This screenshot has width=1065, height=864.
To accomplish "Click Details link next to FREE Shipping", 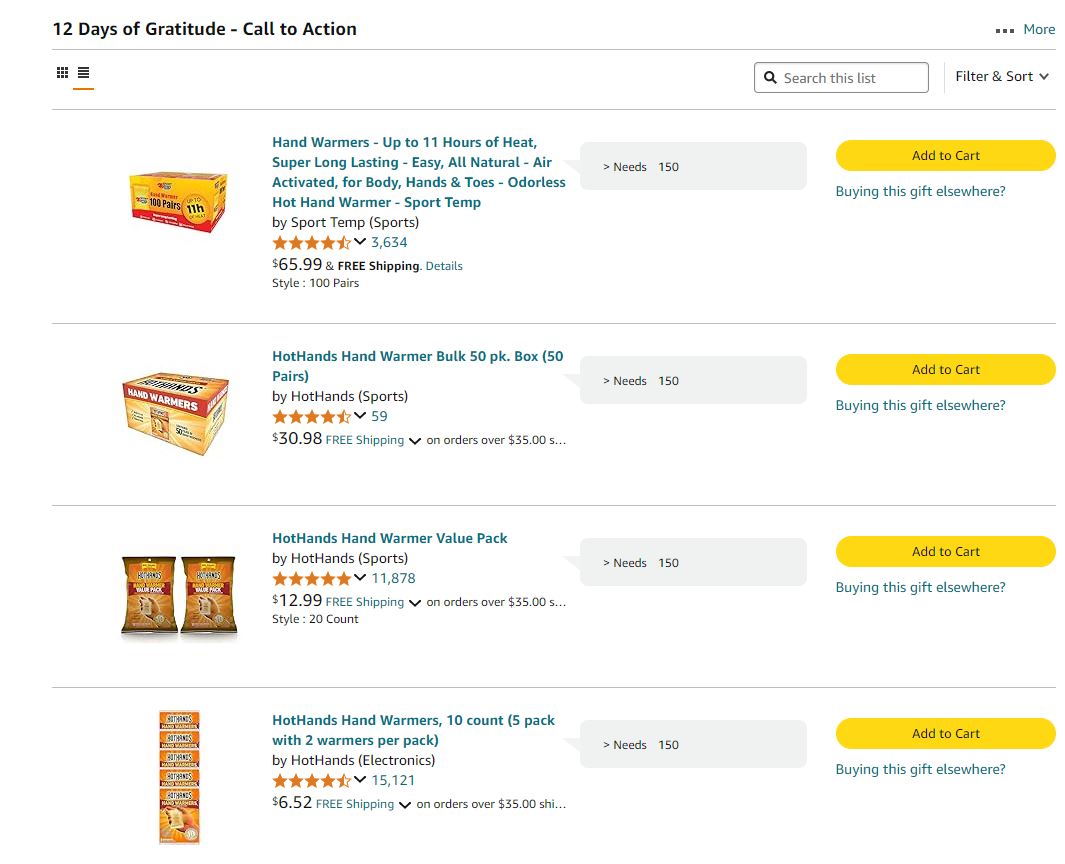I will [x=444, y=267].
